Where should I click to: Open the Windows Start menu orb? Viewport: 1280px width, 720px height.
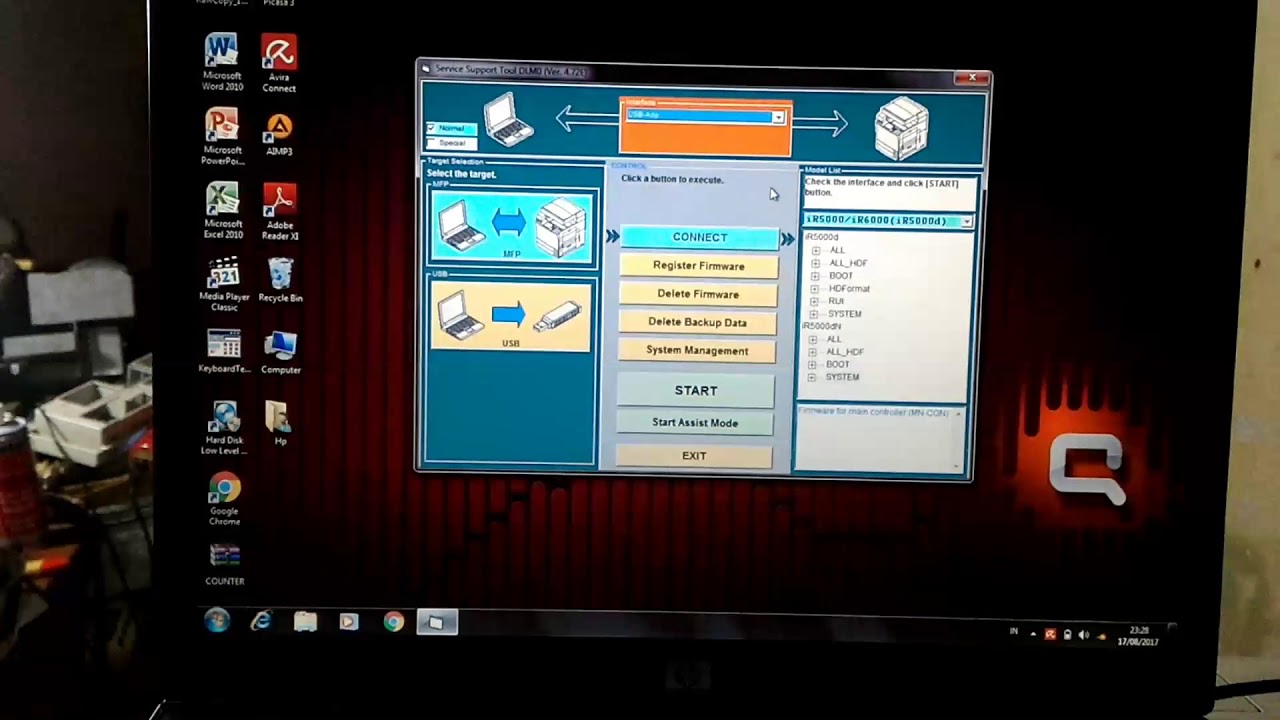217,621
